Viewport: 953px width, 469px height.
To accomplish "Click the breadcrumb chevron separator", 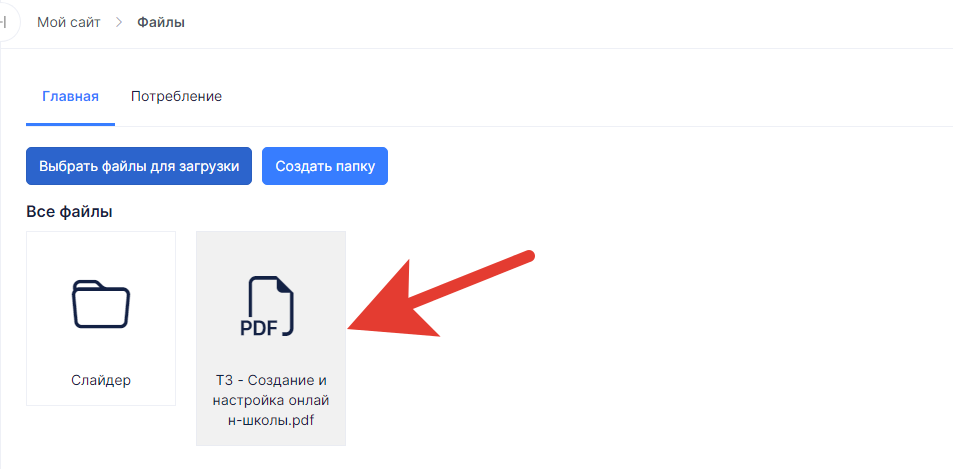I will tap(119, 22).
